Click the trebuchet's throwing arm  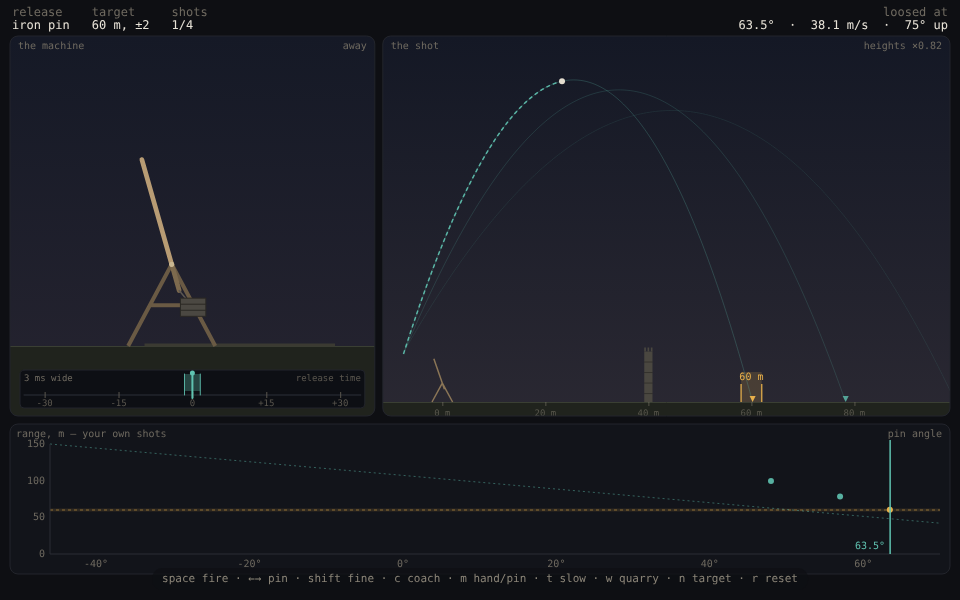[158, 214]
